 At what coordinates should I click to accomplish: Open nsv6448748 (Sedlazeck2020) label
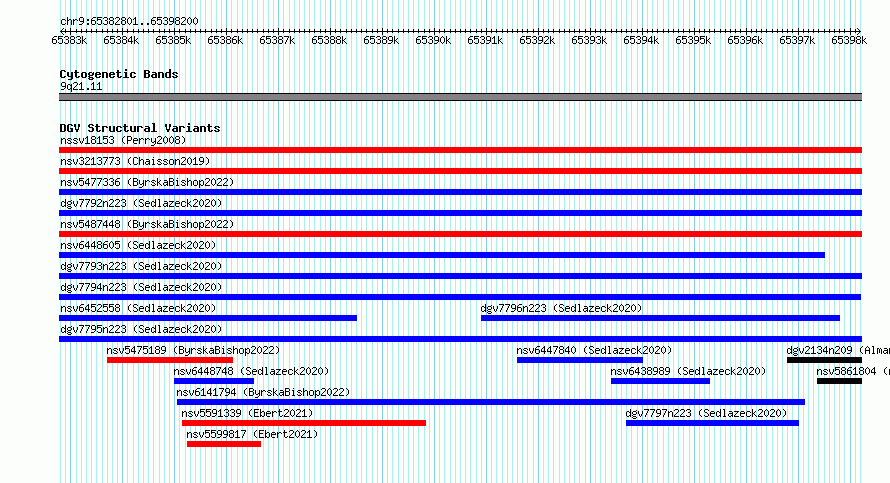251,371
